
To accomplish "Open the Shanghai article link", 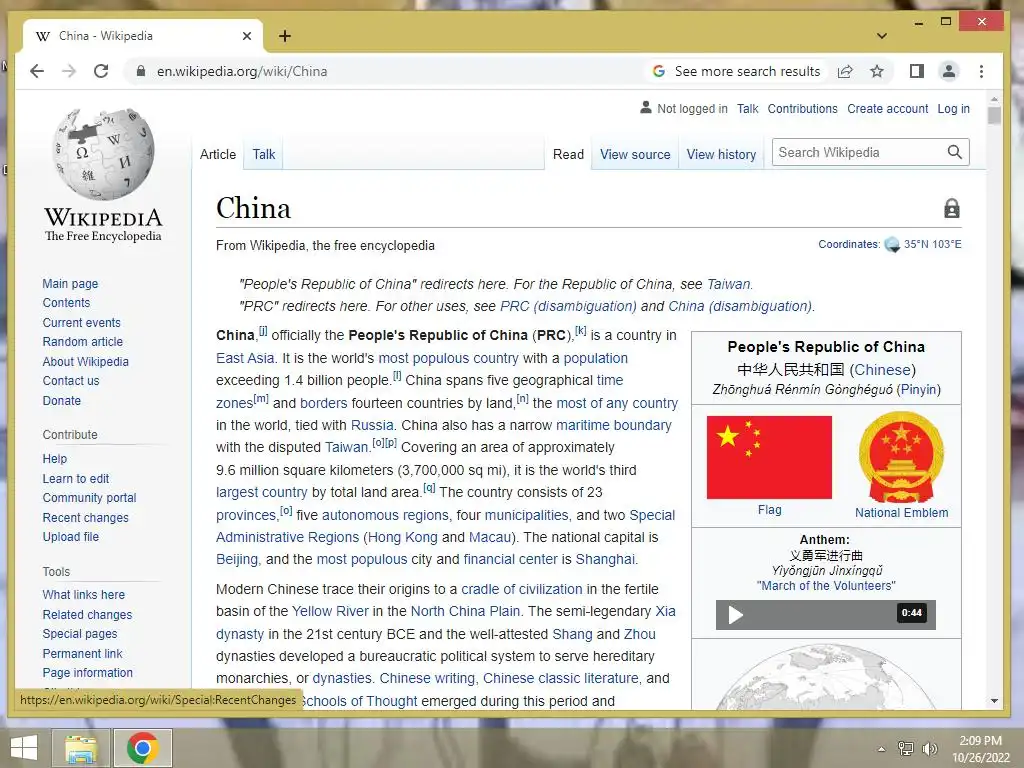I will pos(604,560).
